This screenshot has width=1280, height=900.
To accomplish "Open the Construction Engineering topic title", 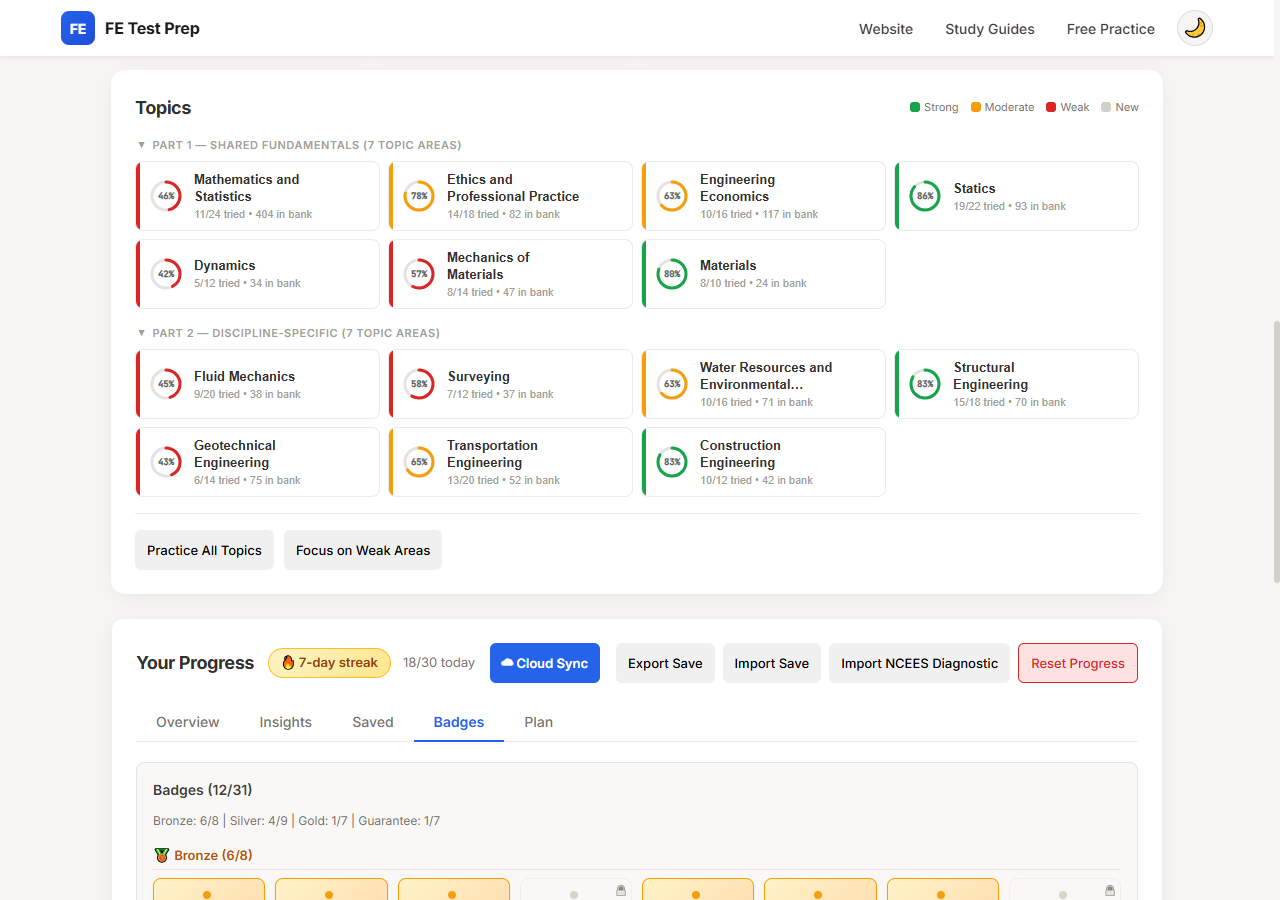I will tap(740, 454).
